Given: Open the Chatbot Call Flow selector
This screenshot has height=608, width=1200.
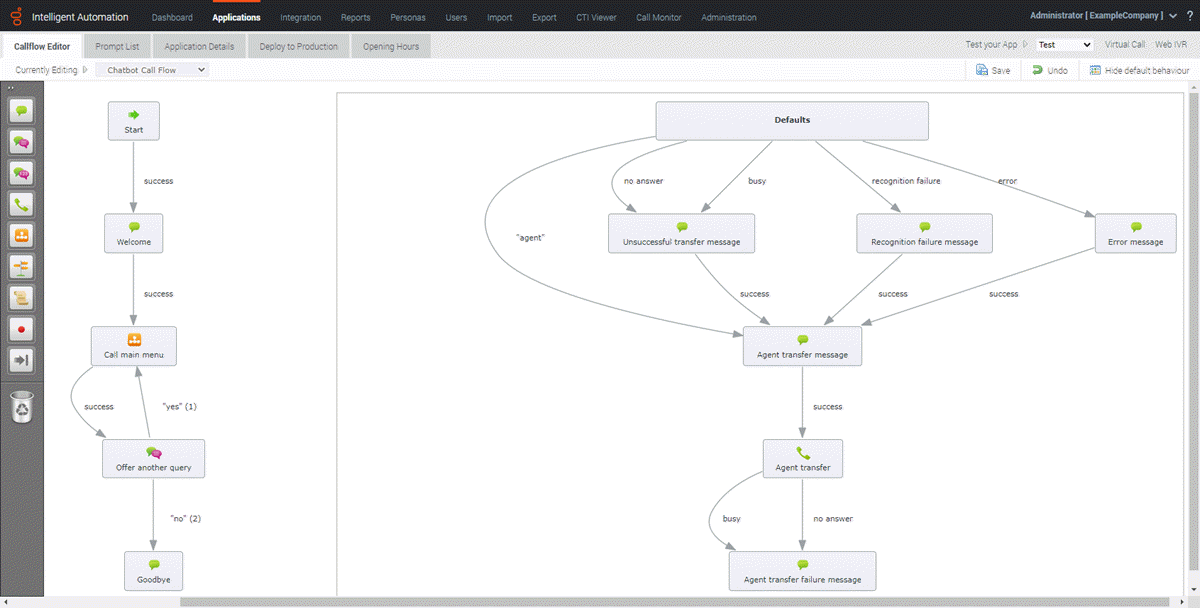Looking at the screenshot, I should pos(152,70).
